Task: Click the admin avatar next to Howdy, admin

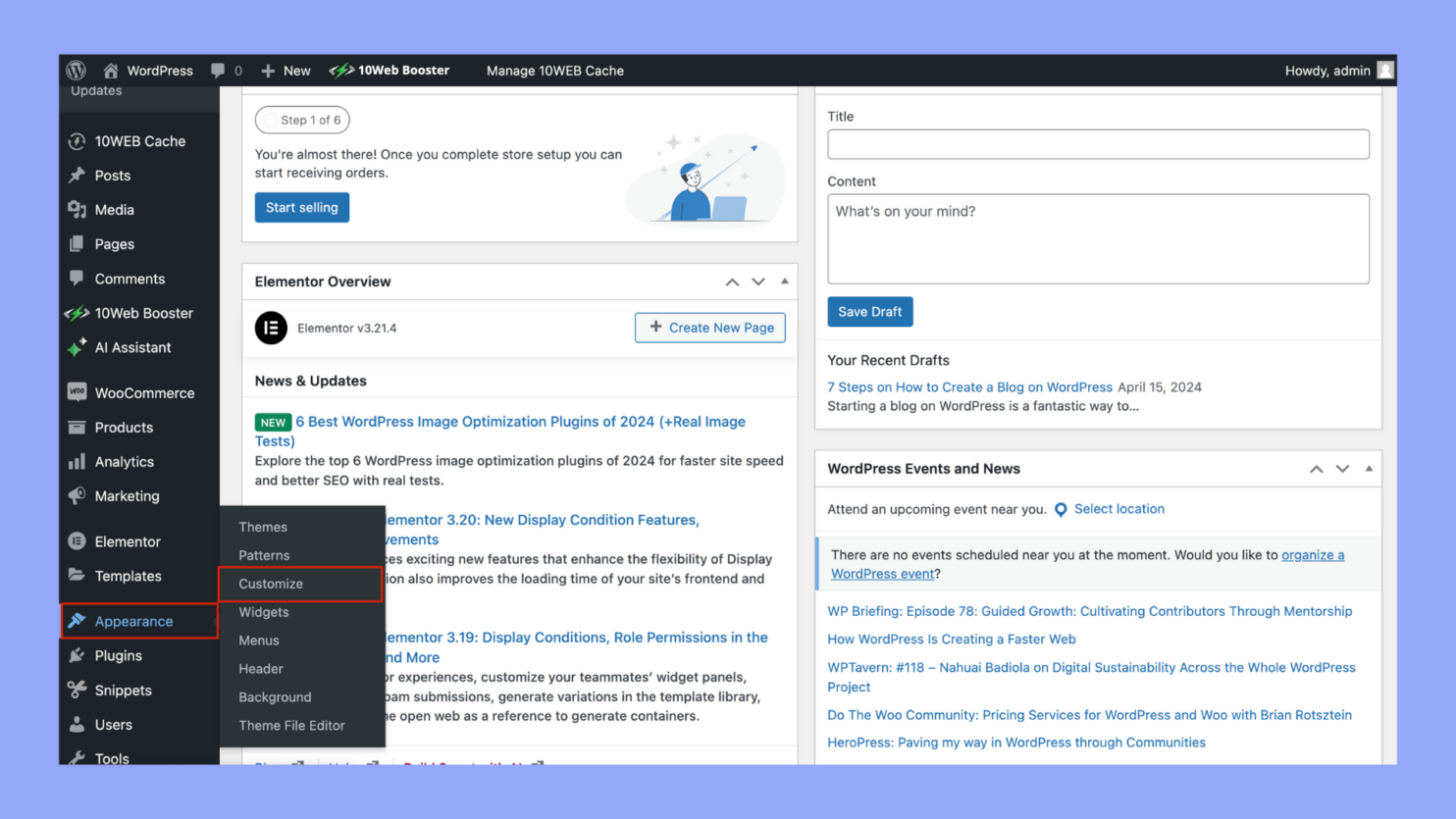Action: coord(1384,70)
